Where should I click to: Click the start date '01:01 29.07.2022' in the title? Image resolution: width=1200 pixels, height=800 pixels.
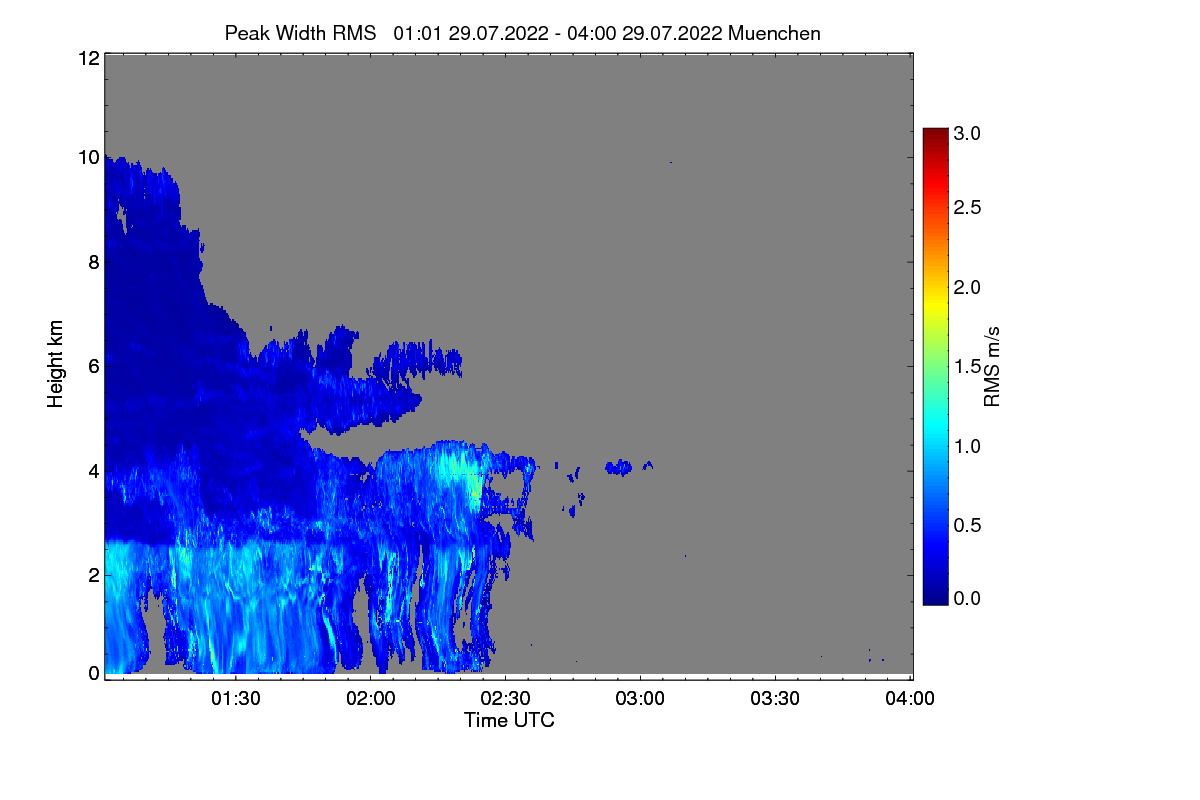pos(470,33)
